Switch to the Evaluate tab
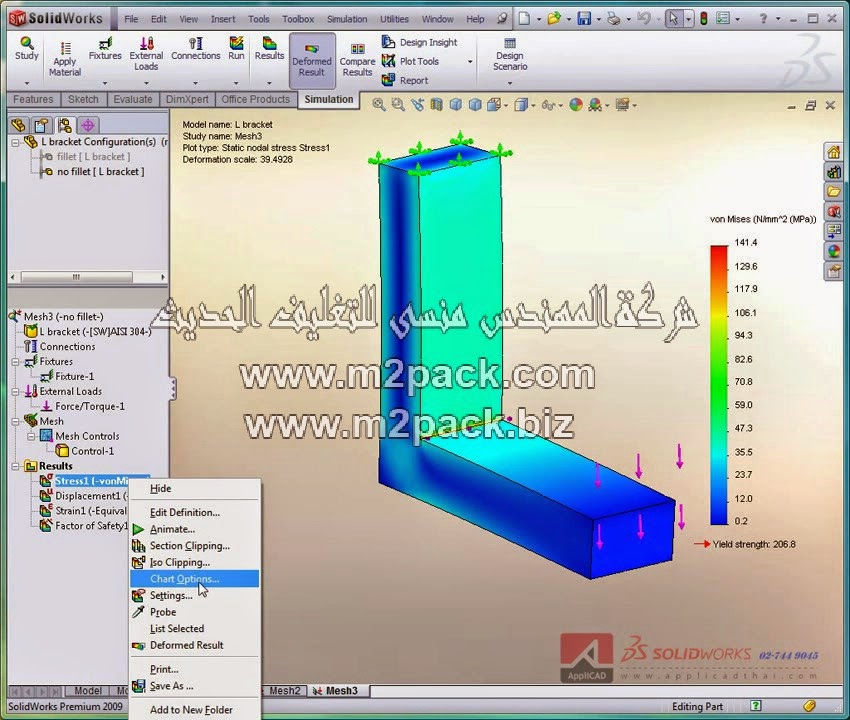850x720 pixels. 133,99
